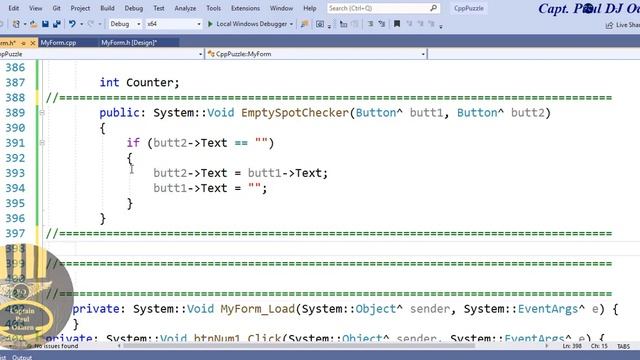Switch to the MyForm.h [Design] tab
This screenshot has width=640, height=360.
(x=129, y=42)
